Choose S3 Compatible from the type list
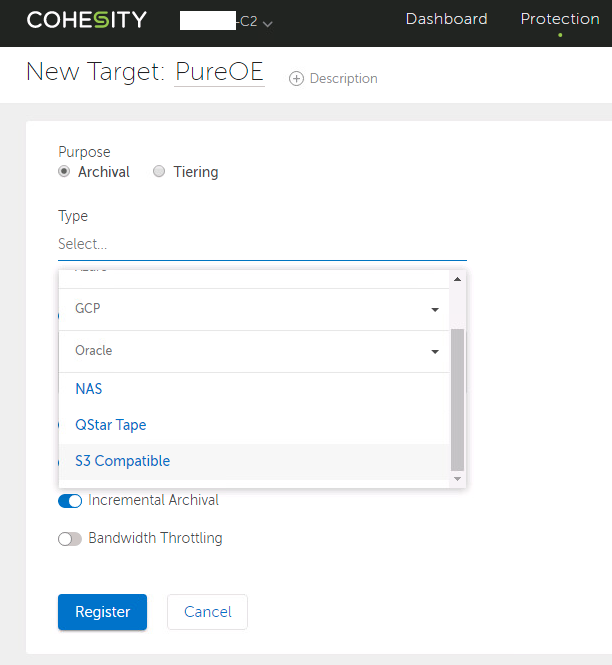The image size is (612, 665). [x=254, y=461]
